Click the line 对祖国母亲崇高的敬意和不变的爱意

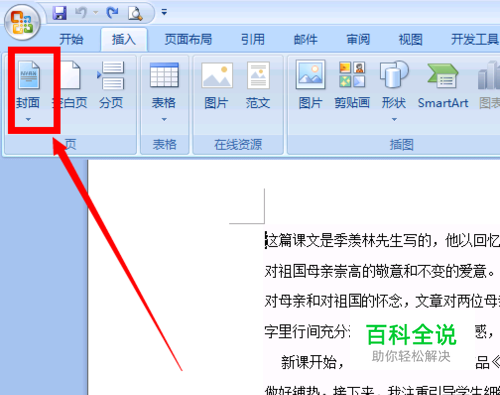tap(380, 271)
